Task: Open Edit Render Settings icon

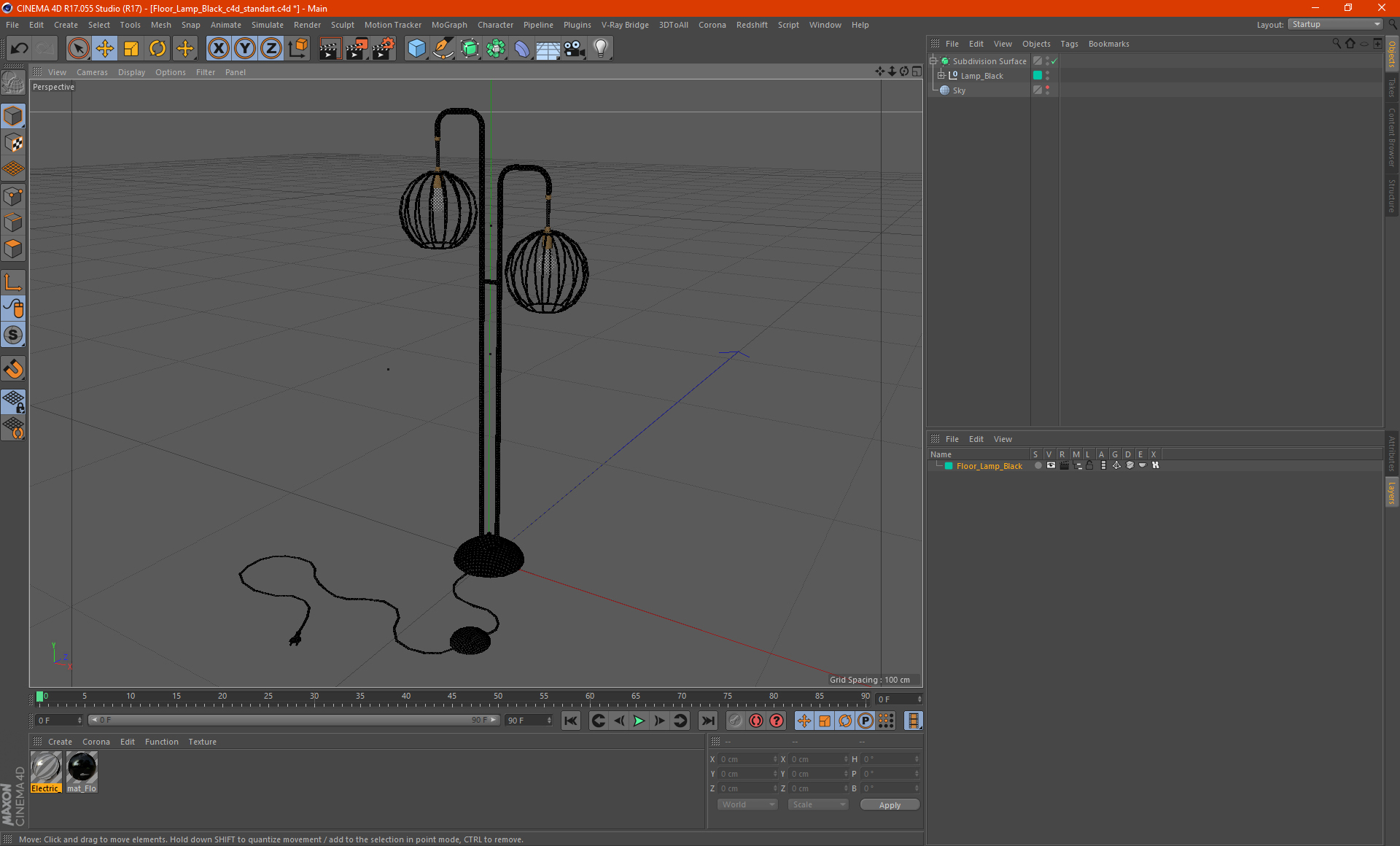Action: [384, 49]
